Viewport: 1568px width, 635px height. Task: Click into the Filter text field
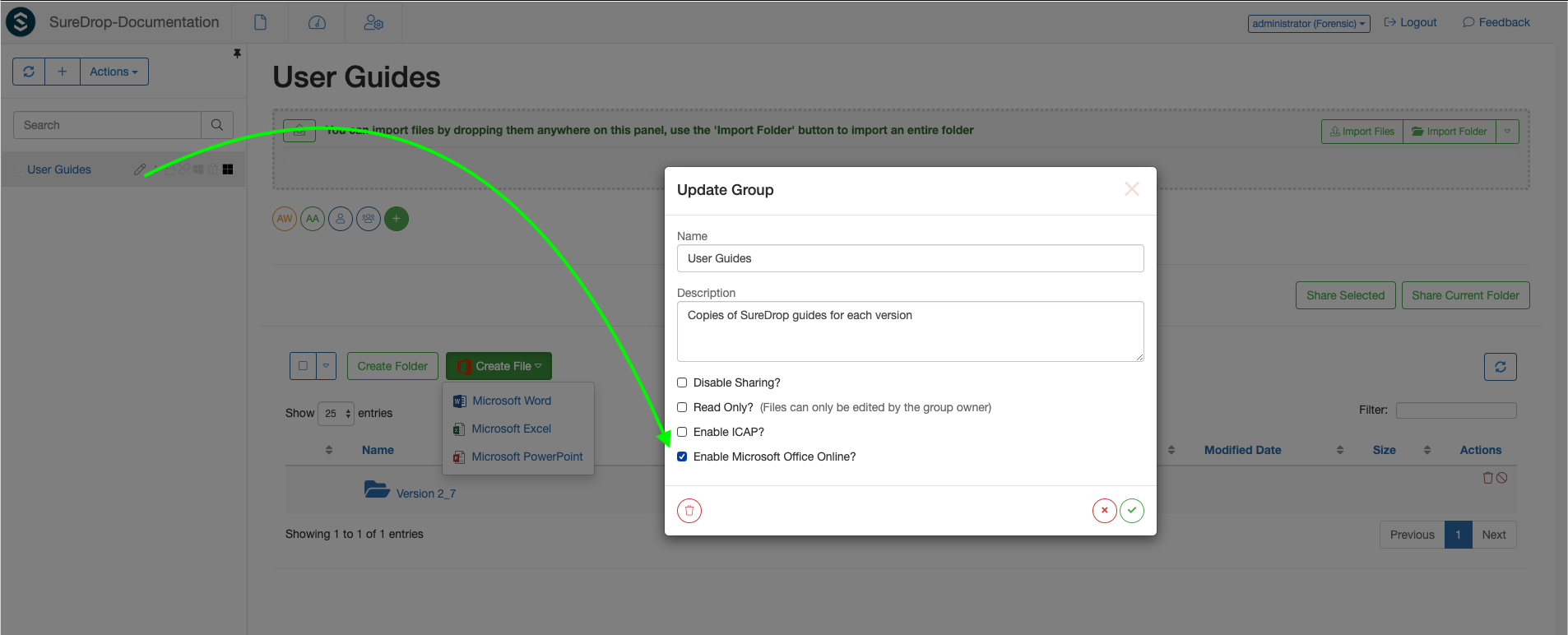pos(1456,410)
